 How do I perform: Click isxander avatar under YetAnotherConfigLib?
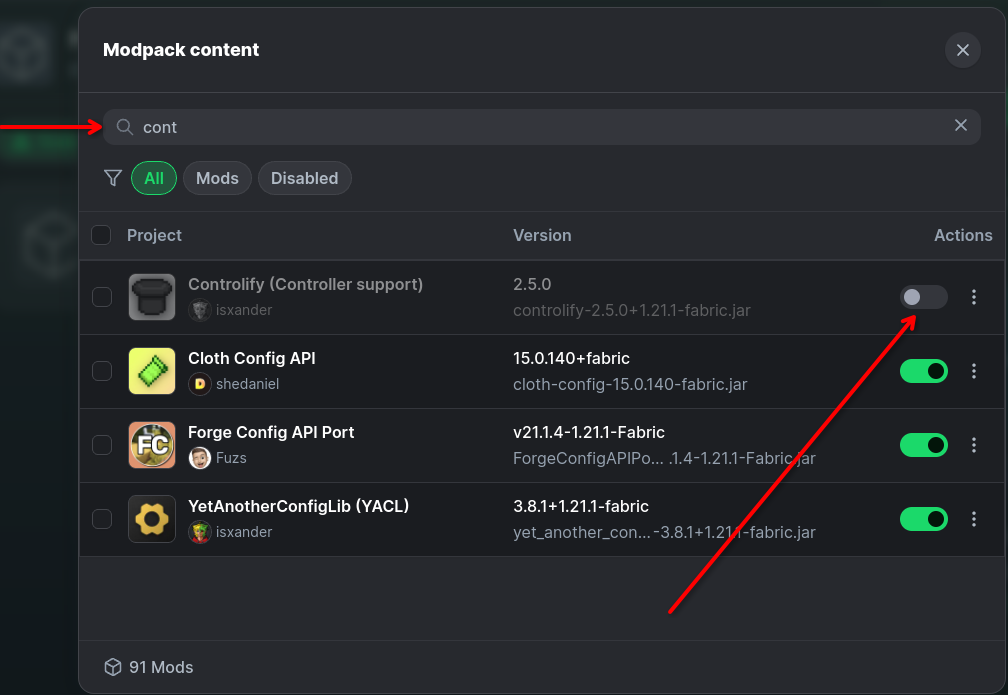[200, 532]
